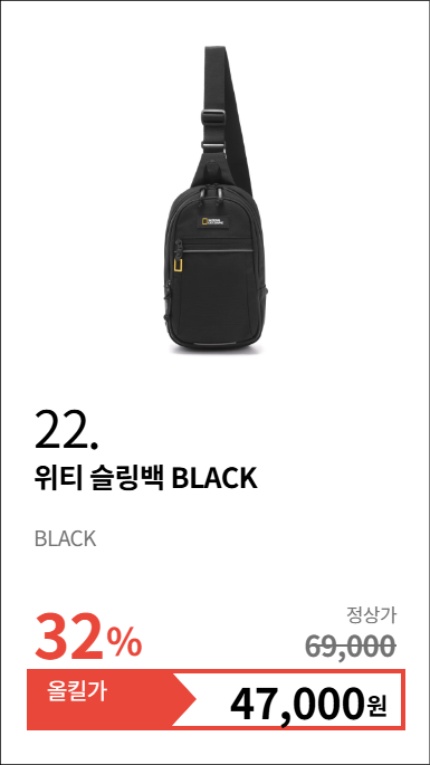The image size is (430, 765).
Task: Click the bag's bottom reflective strip
Action: 215,344
